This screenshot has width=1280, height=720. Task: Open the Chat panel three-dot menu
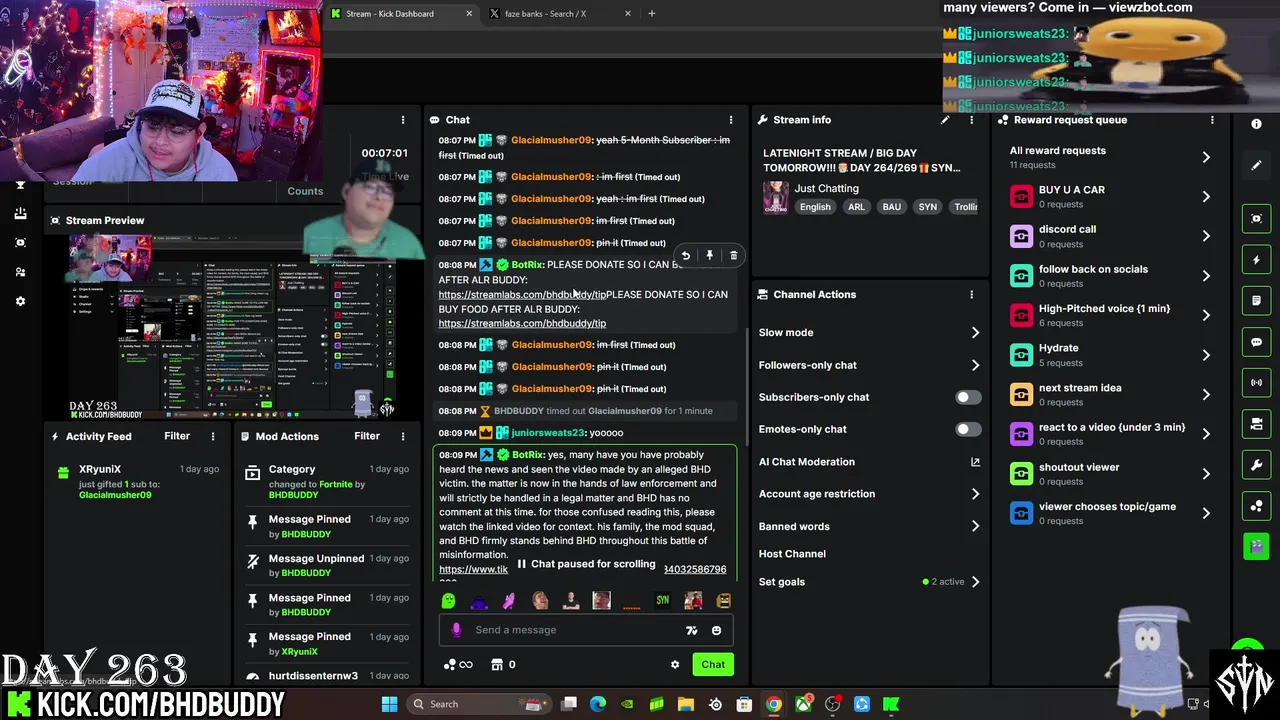(x=731, y=120)
